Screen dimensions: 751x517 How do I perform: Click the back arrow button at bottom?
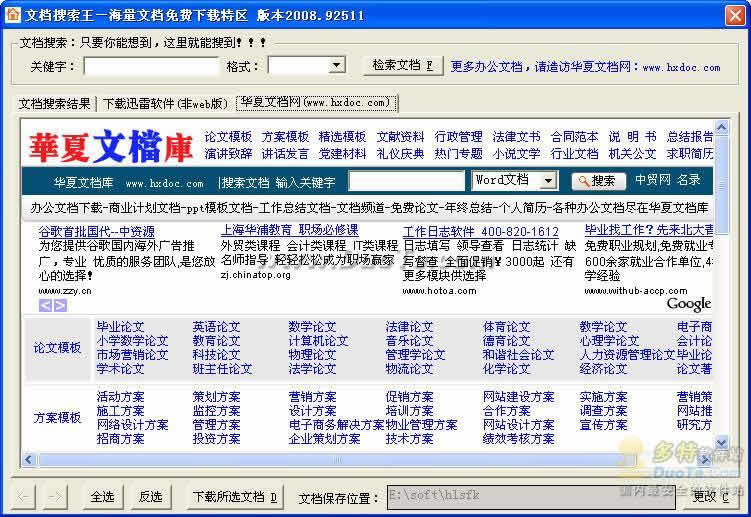(x=23, y=497)
